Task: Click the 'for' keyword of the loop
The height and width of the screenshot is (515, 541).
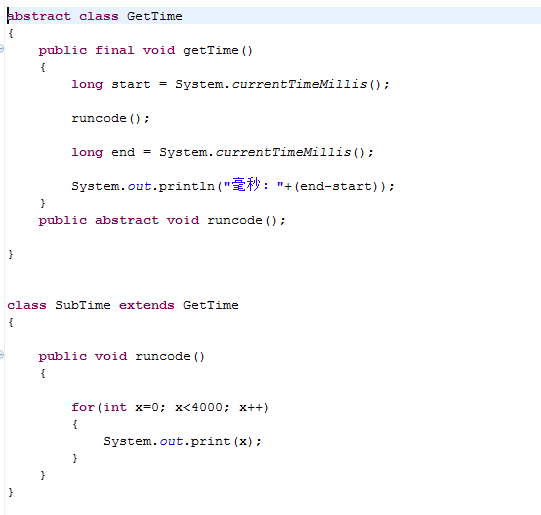Action: click(83, 407)
